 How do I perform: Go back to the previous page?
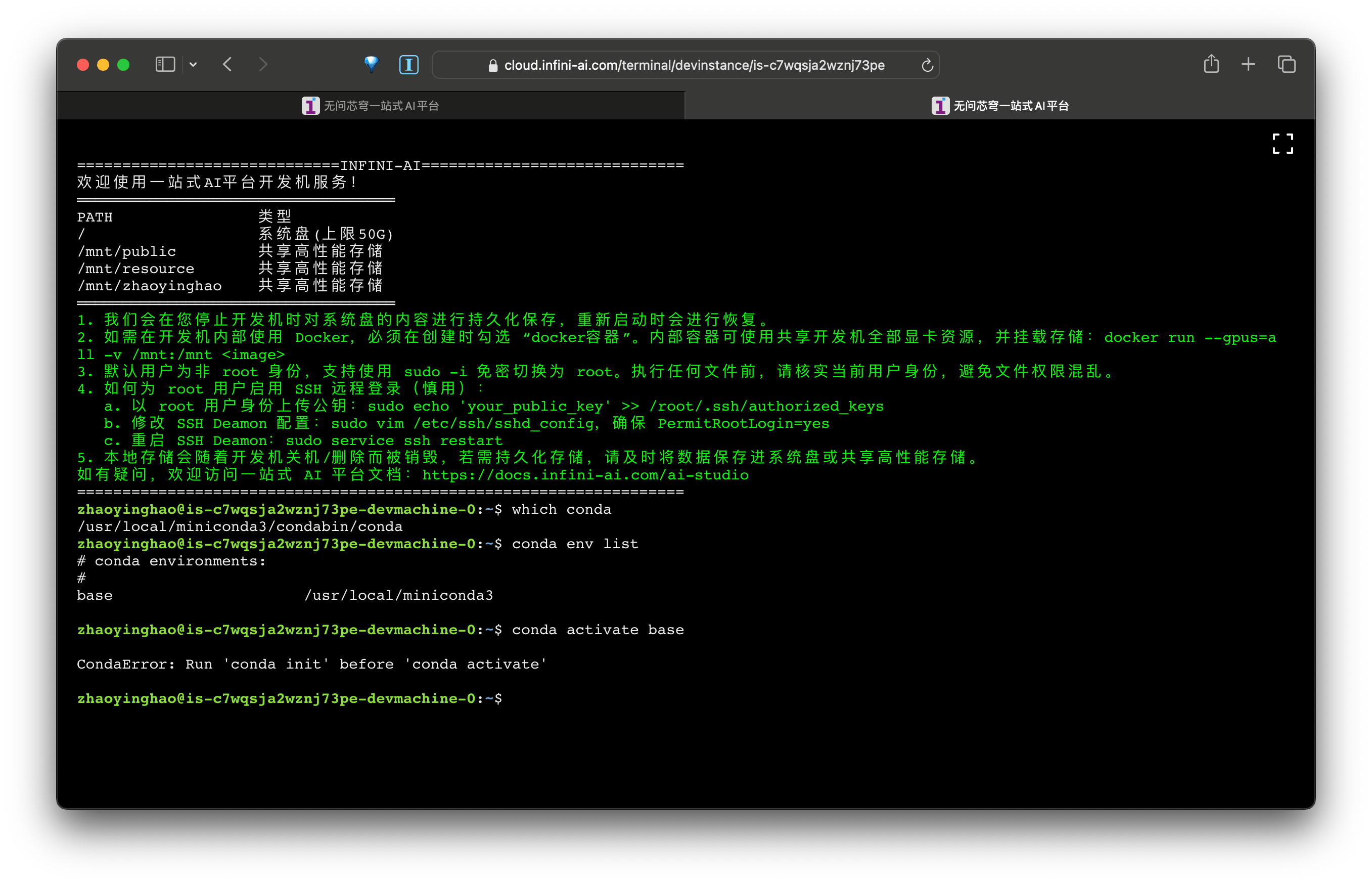pos(228,64)
